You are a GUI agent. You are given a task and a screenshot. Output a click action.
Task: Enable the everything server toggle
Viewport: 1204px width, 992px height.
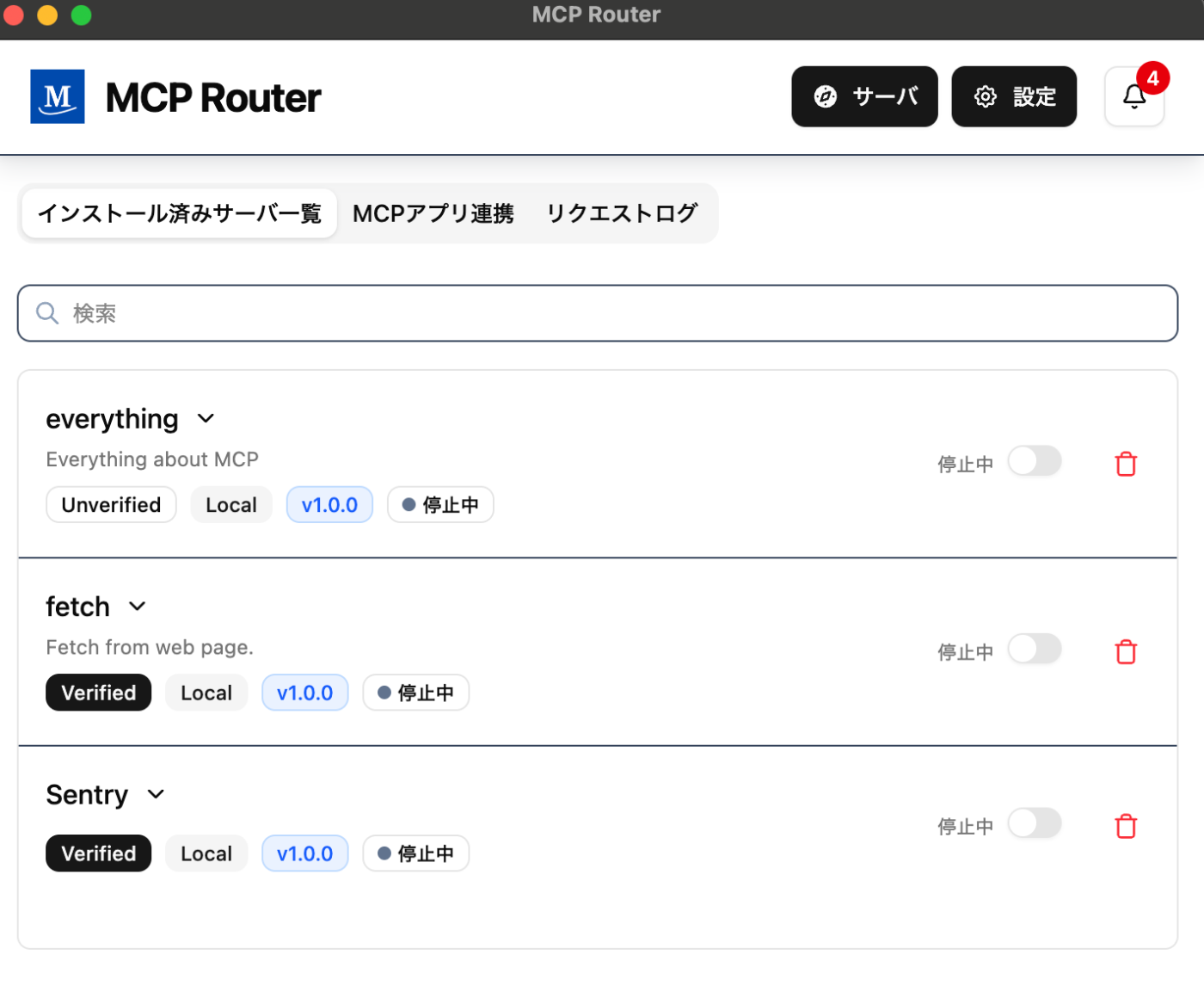1035,461
